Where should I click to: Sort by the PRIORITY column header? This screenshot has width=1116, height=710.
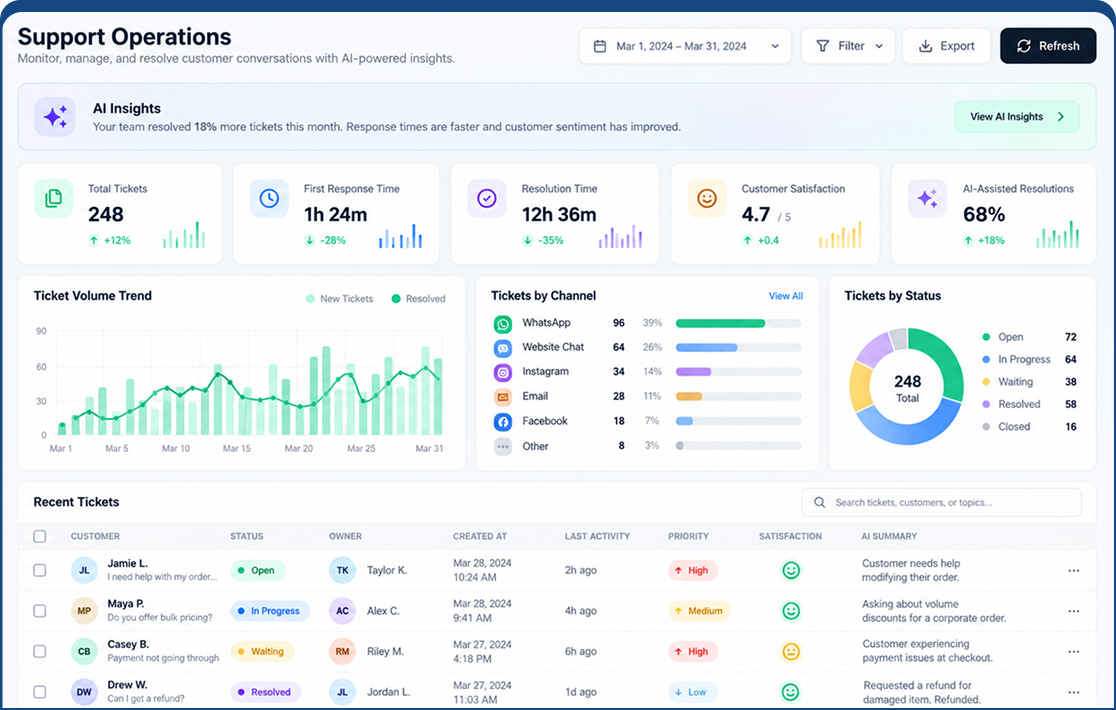click(x=688, y=536)
